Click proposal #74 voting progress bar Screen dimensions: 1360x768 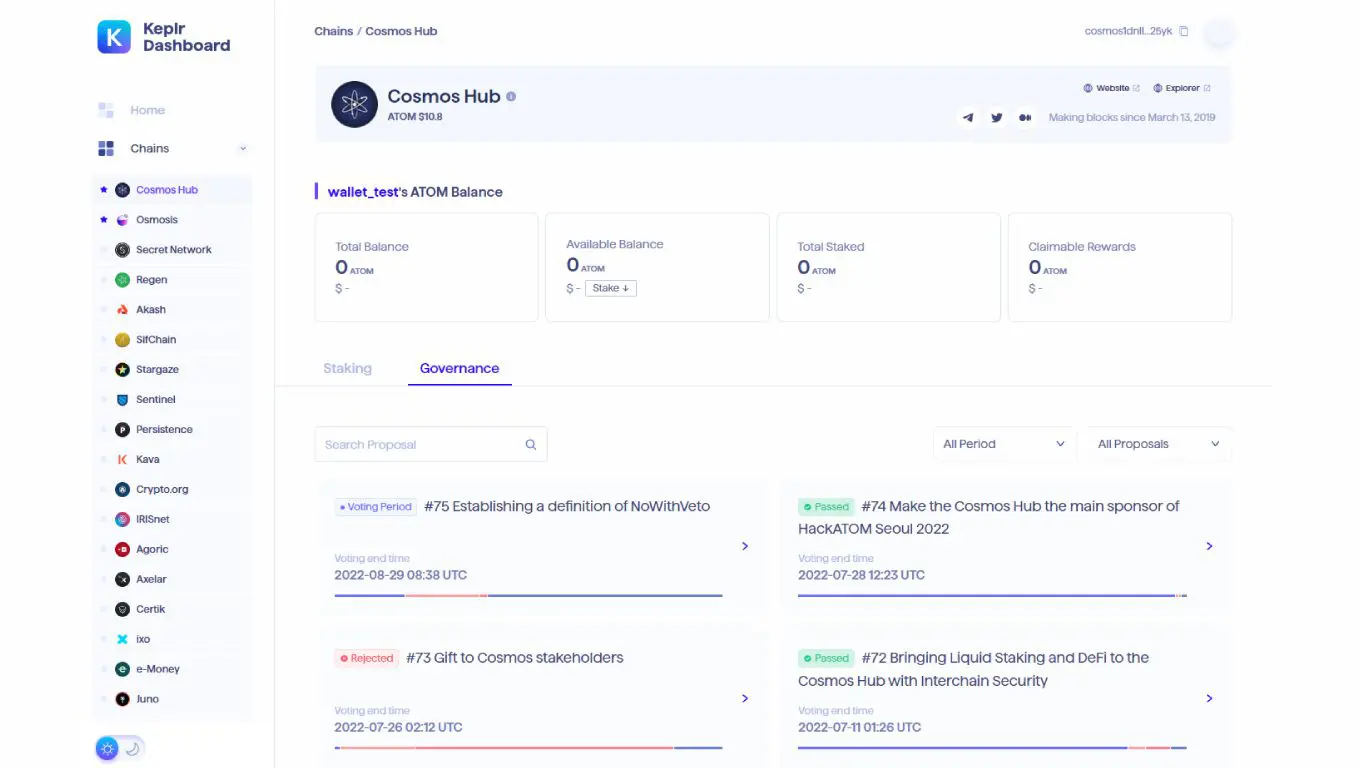(992, 596)
